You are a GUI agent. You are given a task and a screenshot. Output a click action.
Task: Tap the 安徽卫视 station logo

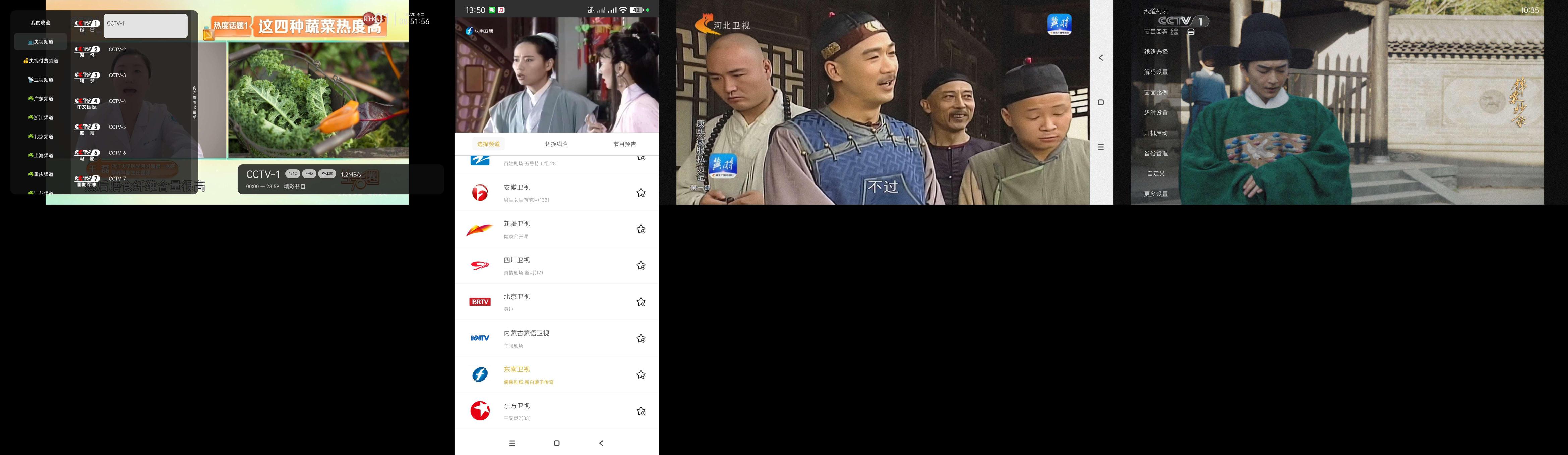tap(480, 193)
